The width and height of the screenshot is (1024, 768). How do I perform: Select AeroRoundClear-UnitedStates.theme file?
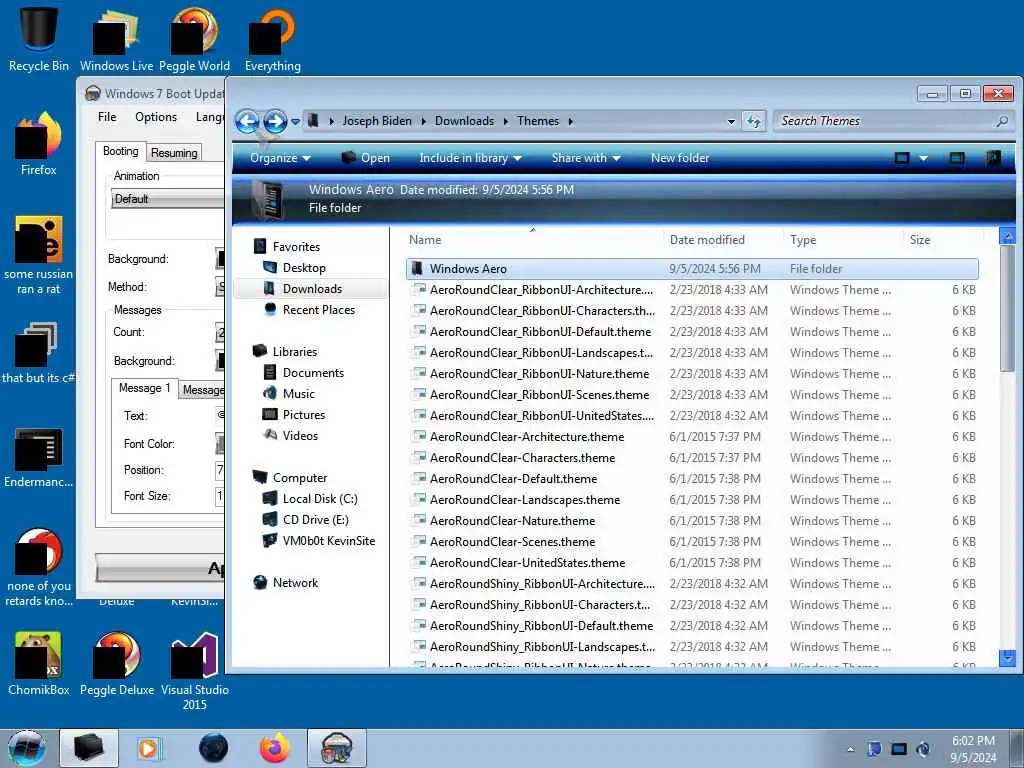click(692, 562)
